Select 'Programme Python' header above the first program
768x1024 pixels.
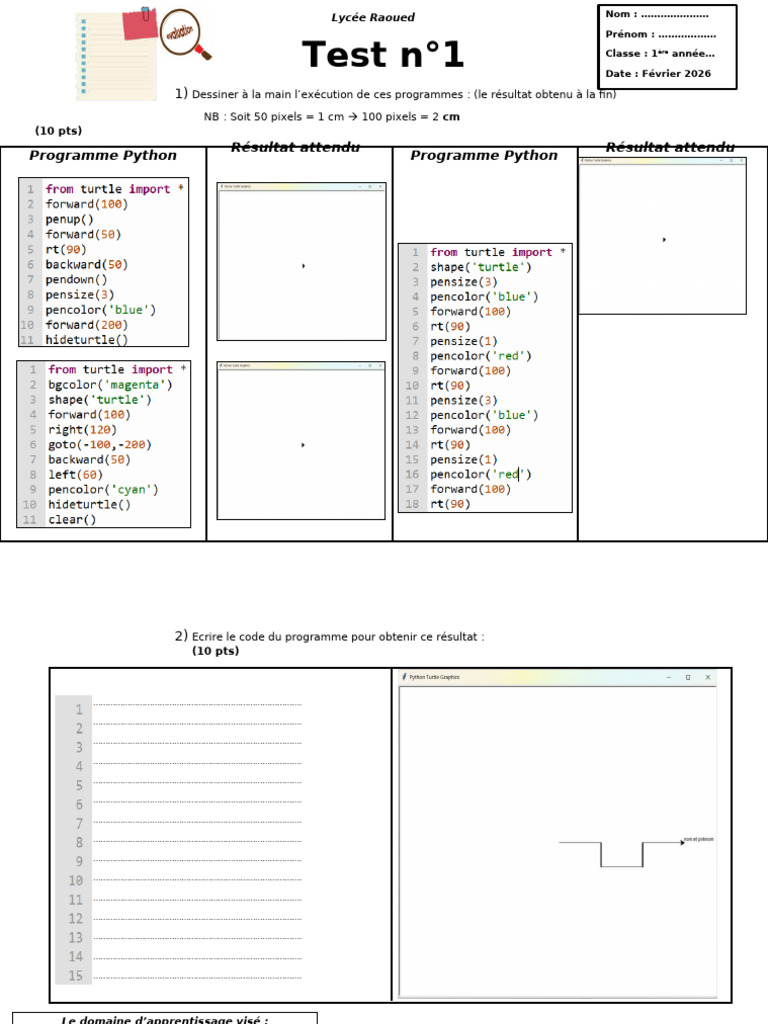click(x=103, y=155)
